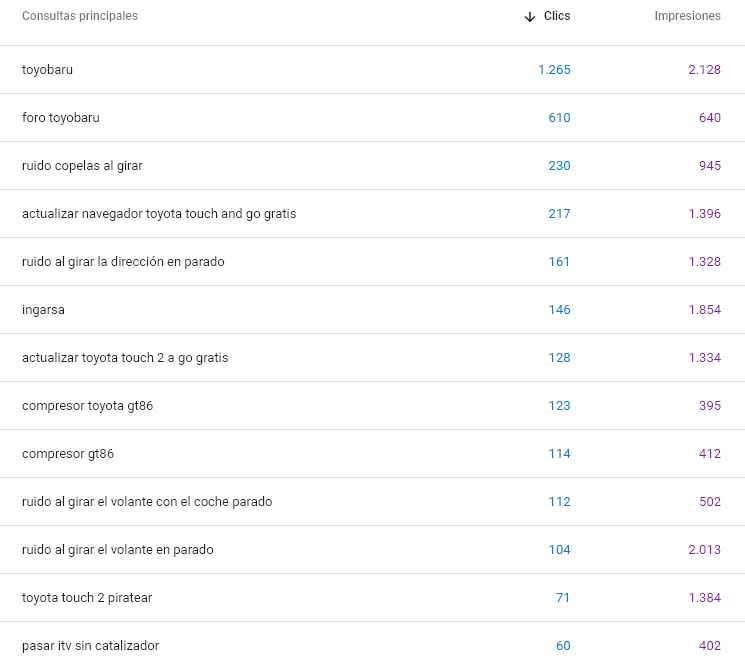Open the toyobaru query row

tap(372, 70)
